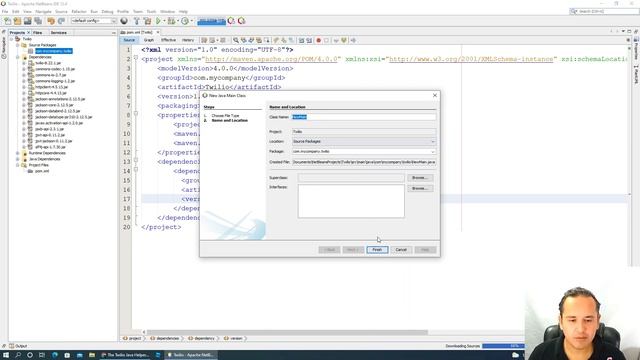Screen dimensions: 640x360
Task: Click the Created File path field
Action: click(x=364, y=162)
